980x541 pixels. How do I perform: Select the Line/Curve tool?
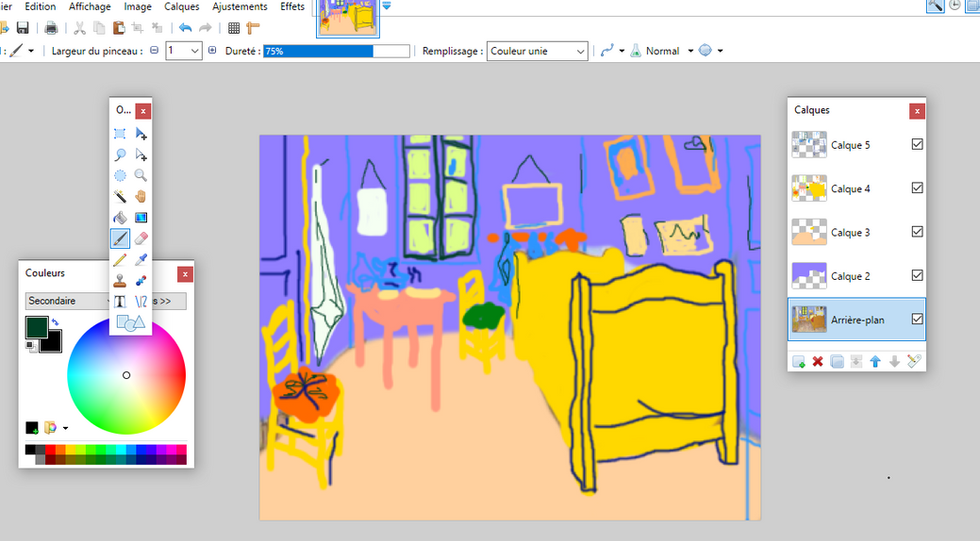(141, 302)
